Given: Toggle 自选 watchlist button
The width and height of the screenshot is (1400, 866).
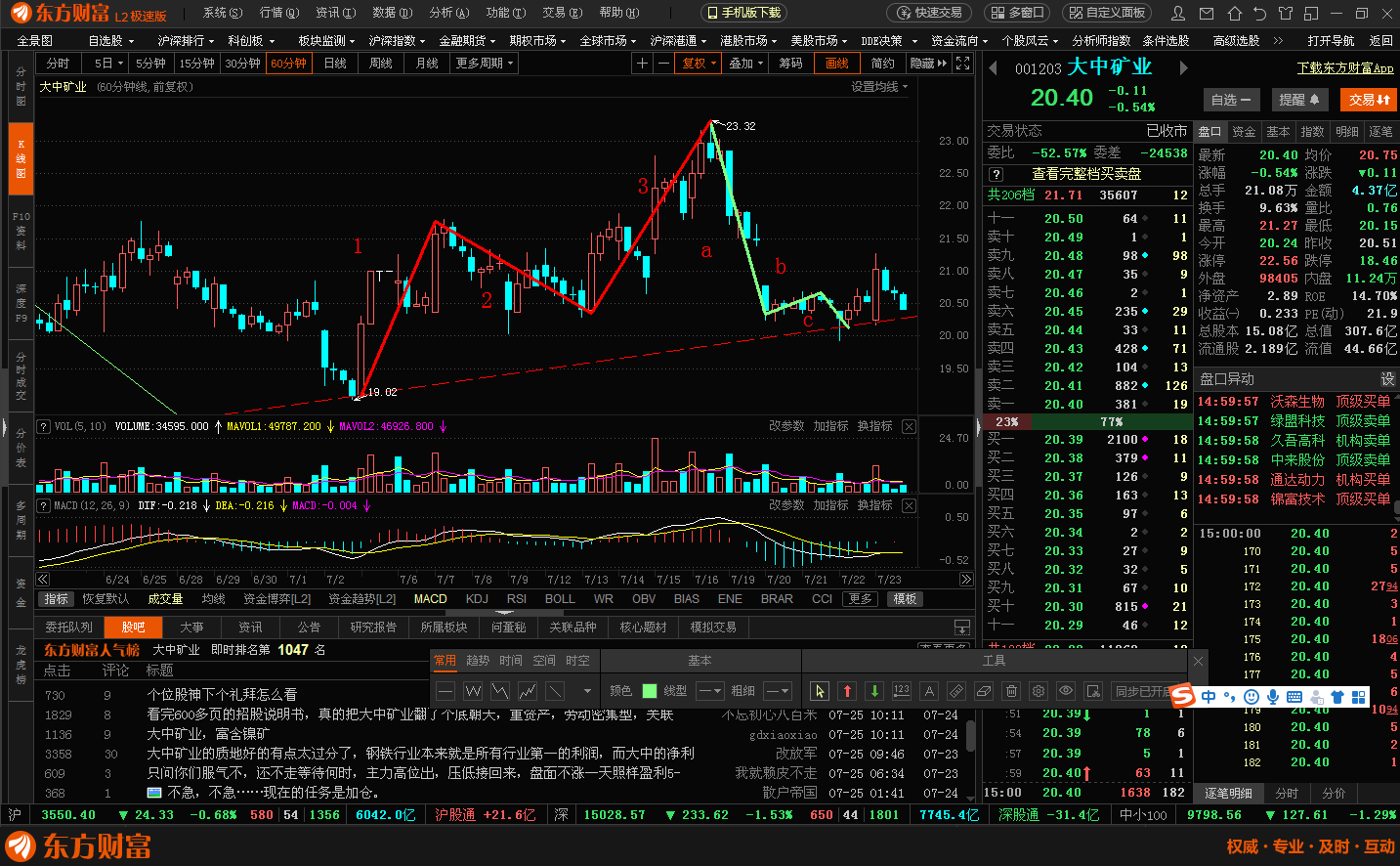Looking at the screenshot, I should (1230, 100).
